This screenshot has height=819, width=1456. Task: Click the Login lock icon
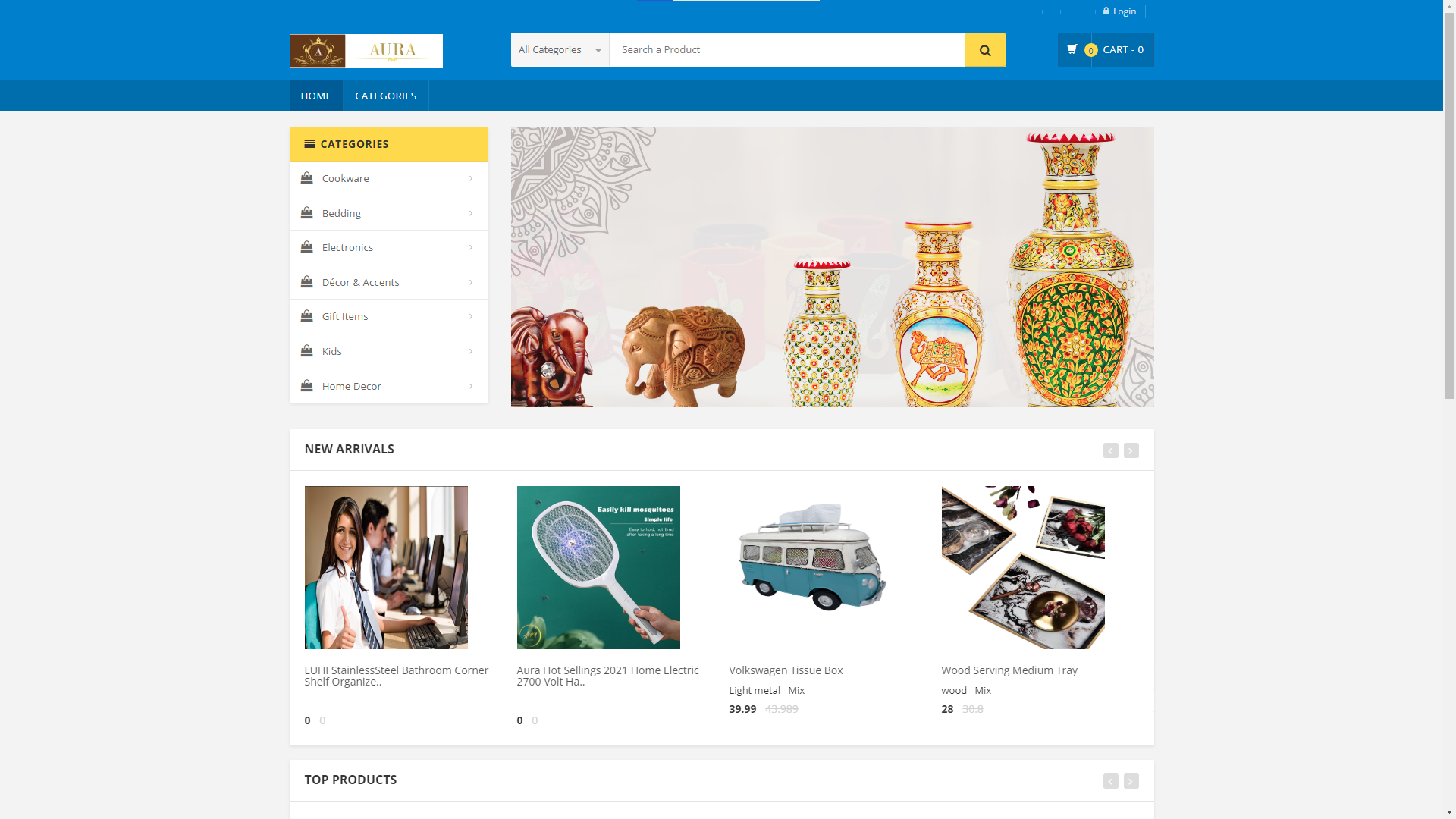(x=1106, y=11)
